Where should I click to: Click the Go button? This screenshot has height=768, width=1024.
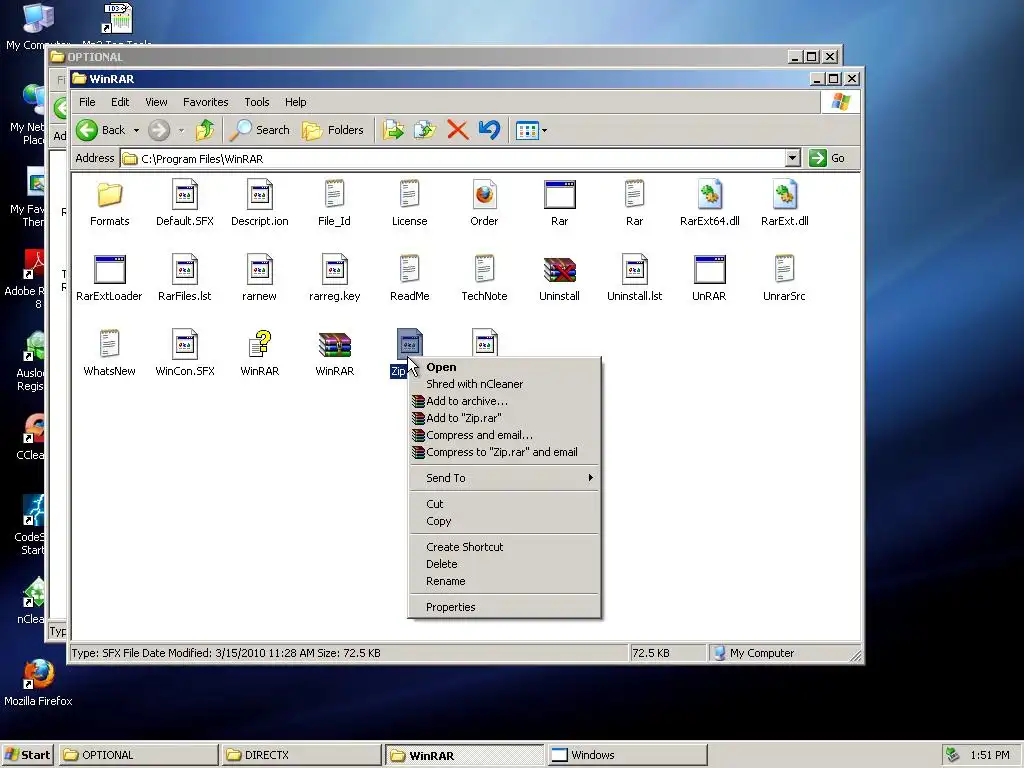[827, 158]
